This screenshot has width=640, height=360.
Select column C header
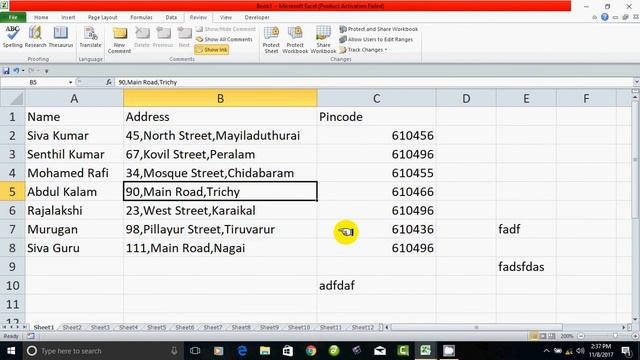coord(376,98)
